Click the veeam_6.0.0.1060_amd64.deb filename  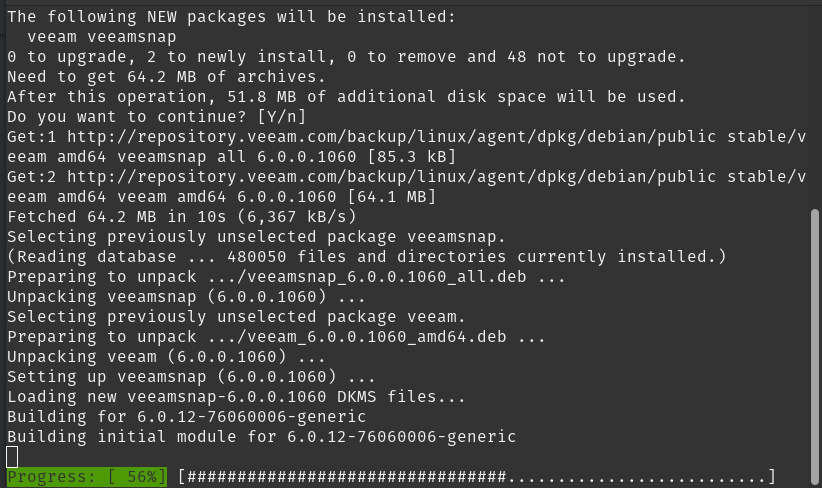point(376,337)
